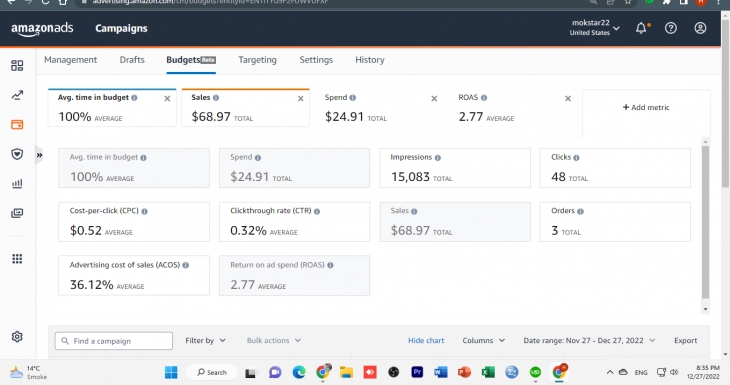This screenshot has width=730, height=385.
Task: Open Premiere Pro from the taskbar
Action: tap(417, 372)
